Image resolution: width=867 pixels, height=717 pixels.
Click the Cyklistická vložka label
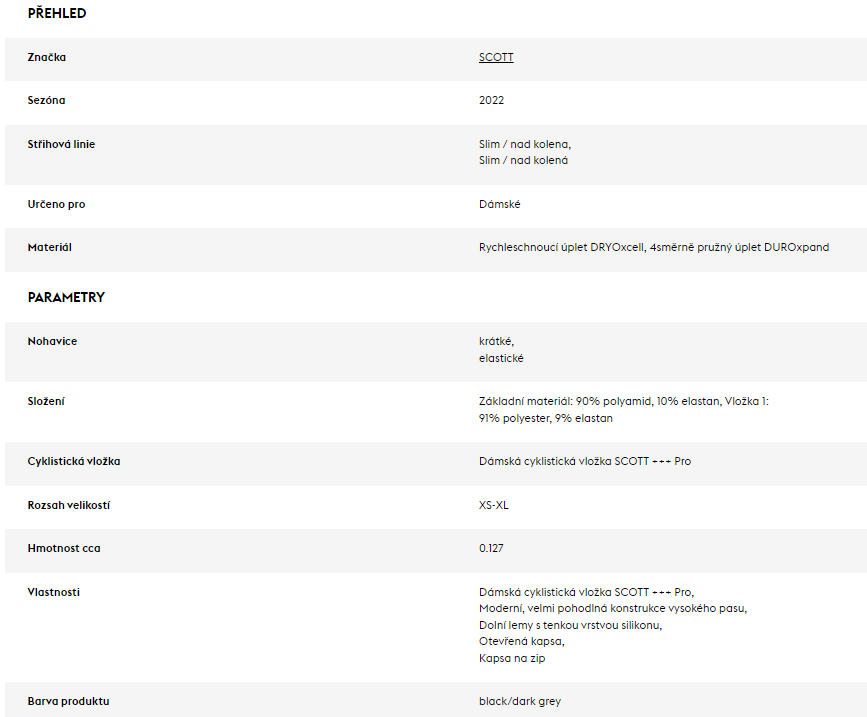coord(74,462)
